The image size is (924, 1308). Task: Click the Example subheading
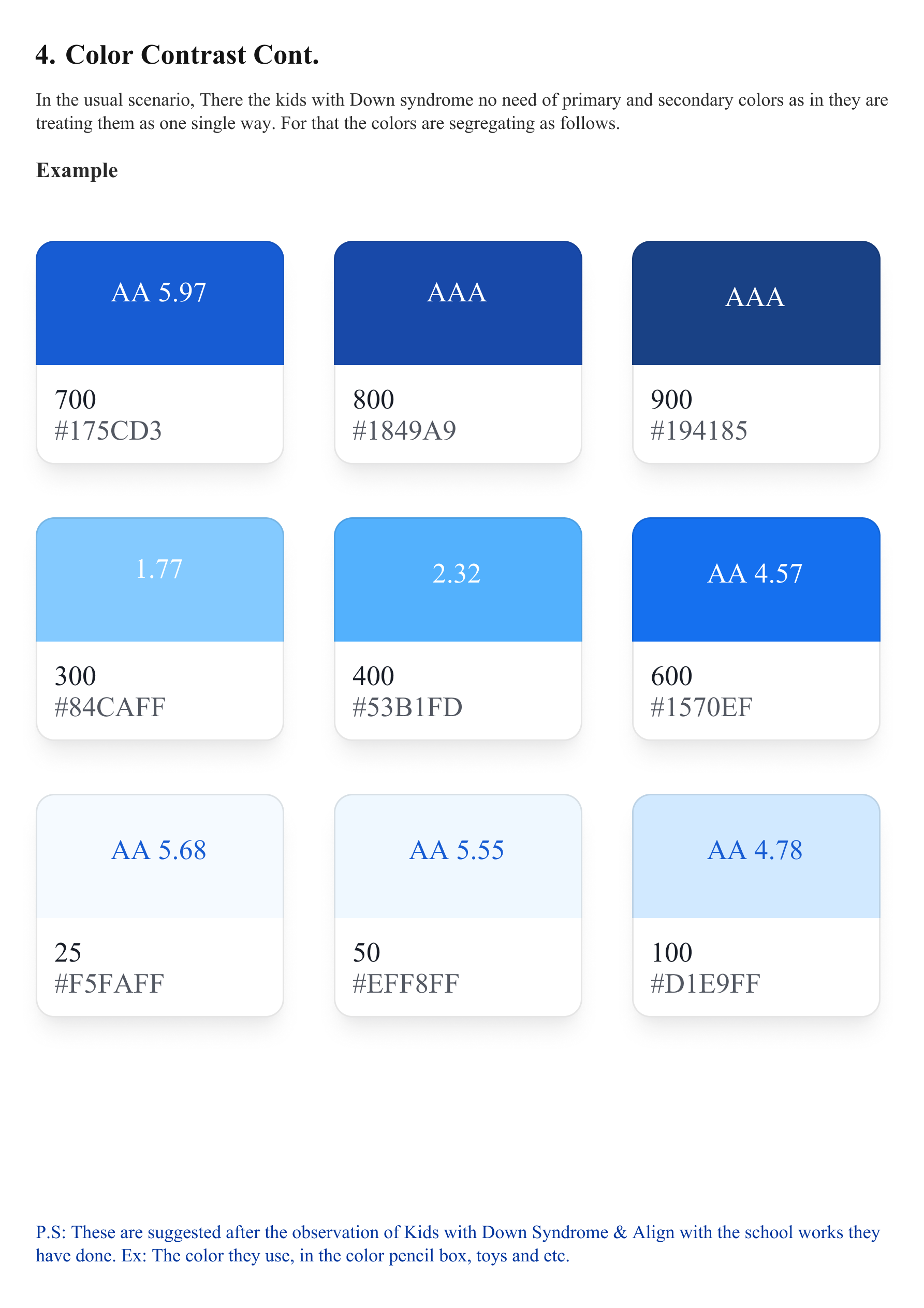77,170
